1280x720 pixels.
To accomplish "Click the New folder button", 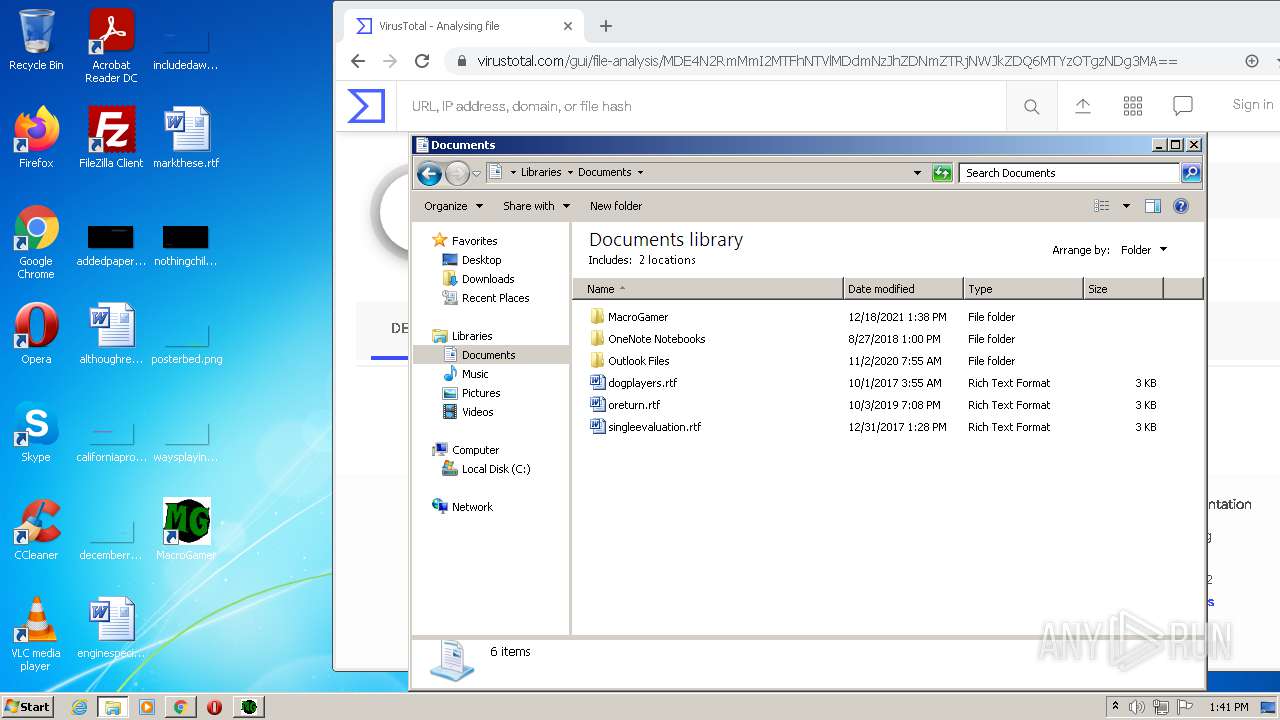I will [616, 206].
